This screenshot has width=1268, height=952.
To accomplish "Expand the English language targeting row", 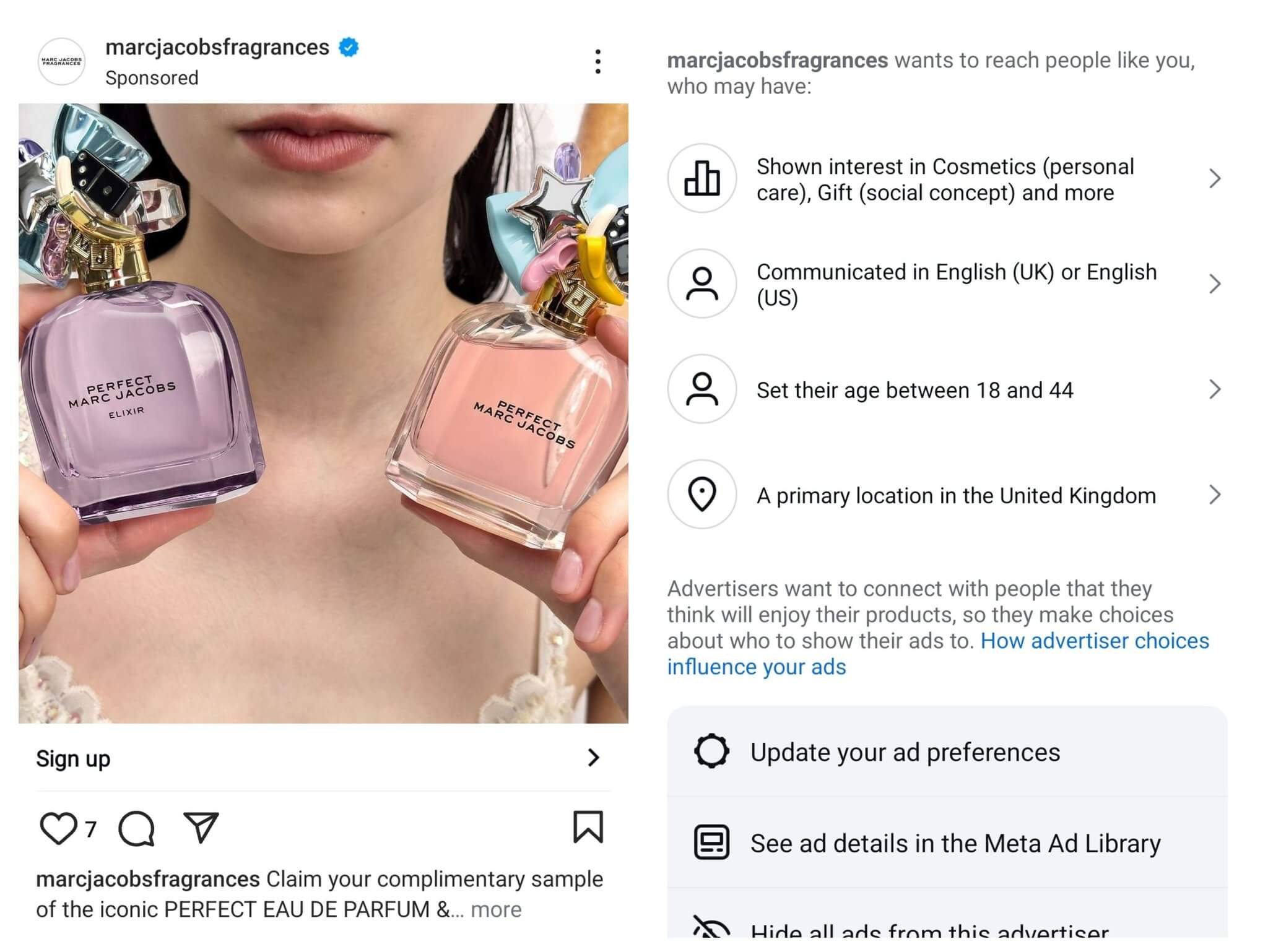I will [x=1214, y=284].
